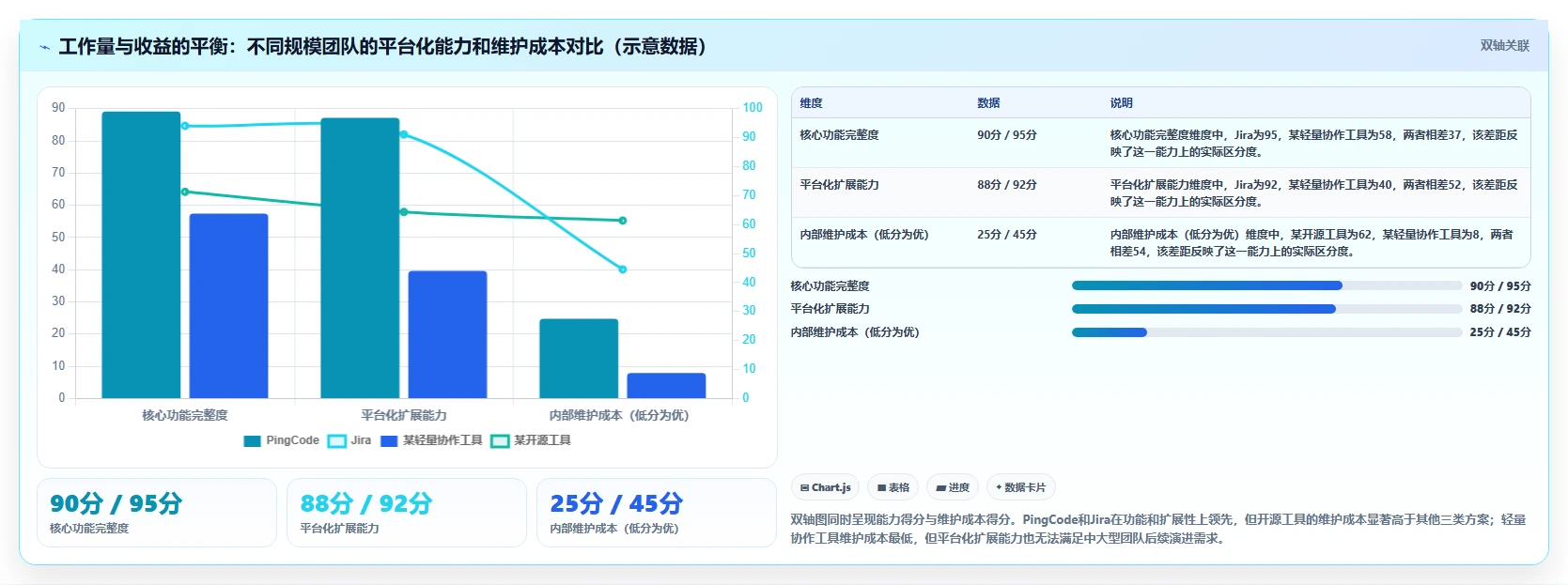Click the lightning icon beside the title
The width and height of the screenshot is (1568, 585).
(x=44, y=47)
